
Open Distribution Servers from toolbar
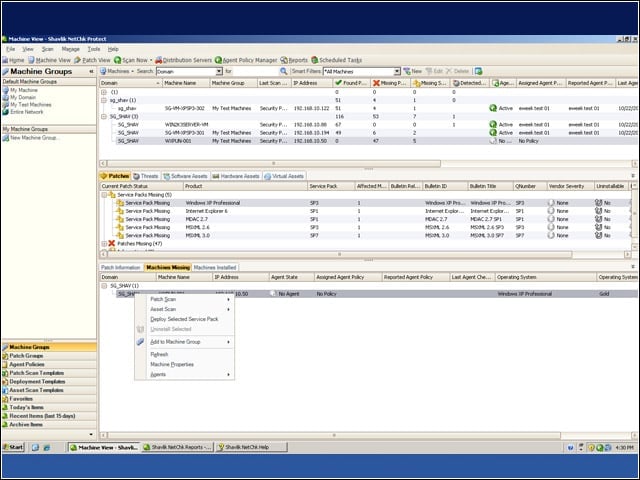coord(183,60)
